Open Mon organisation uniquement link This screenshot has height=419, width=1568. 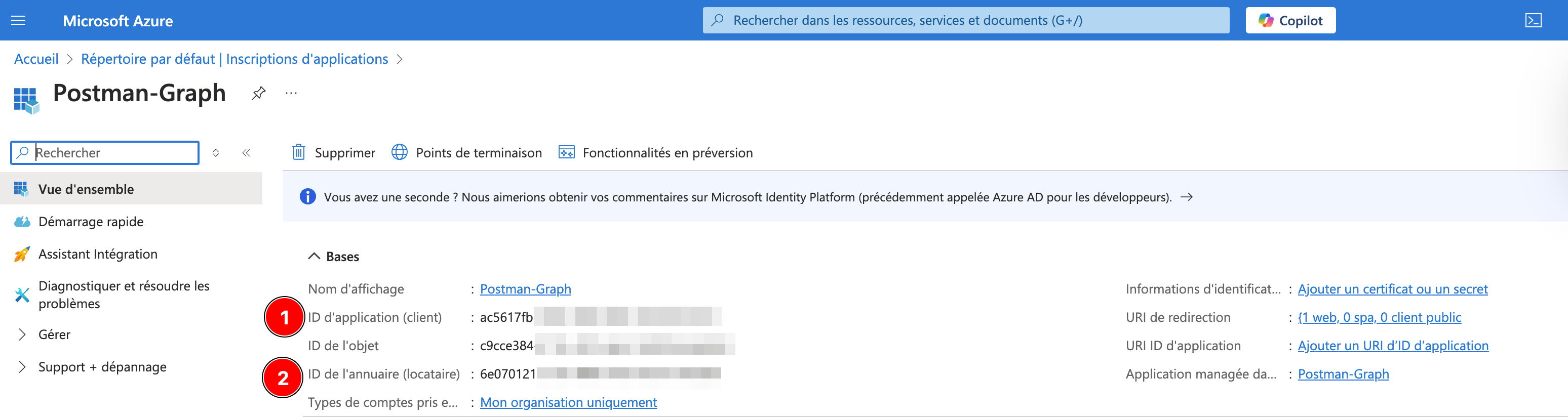click(568, 402)
